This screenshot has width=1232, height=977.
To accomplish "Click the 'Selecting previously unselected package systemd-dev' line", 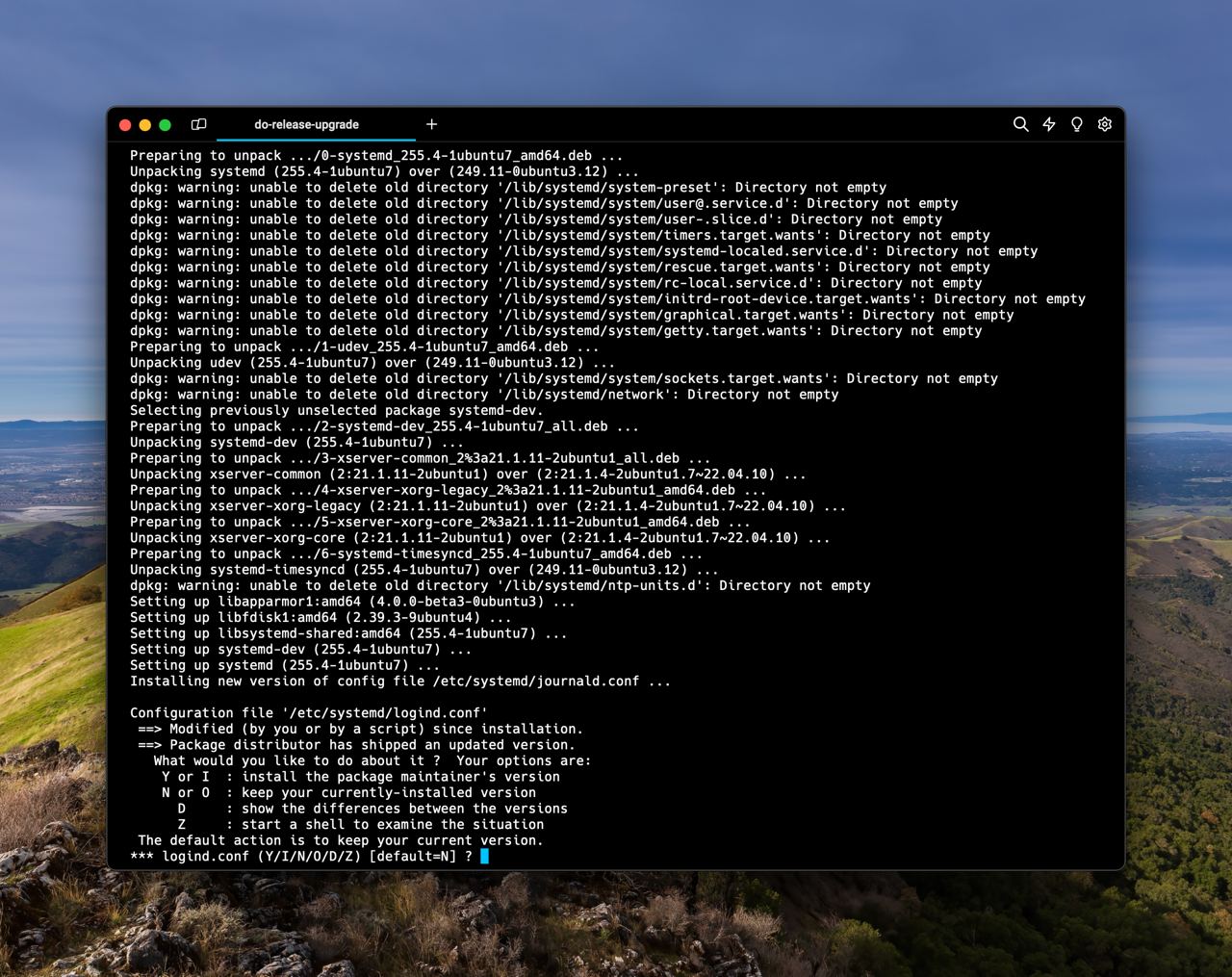I will 336,411.
